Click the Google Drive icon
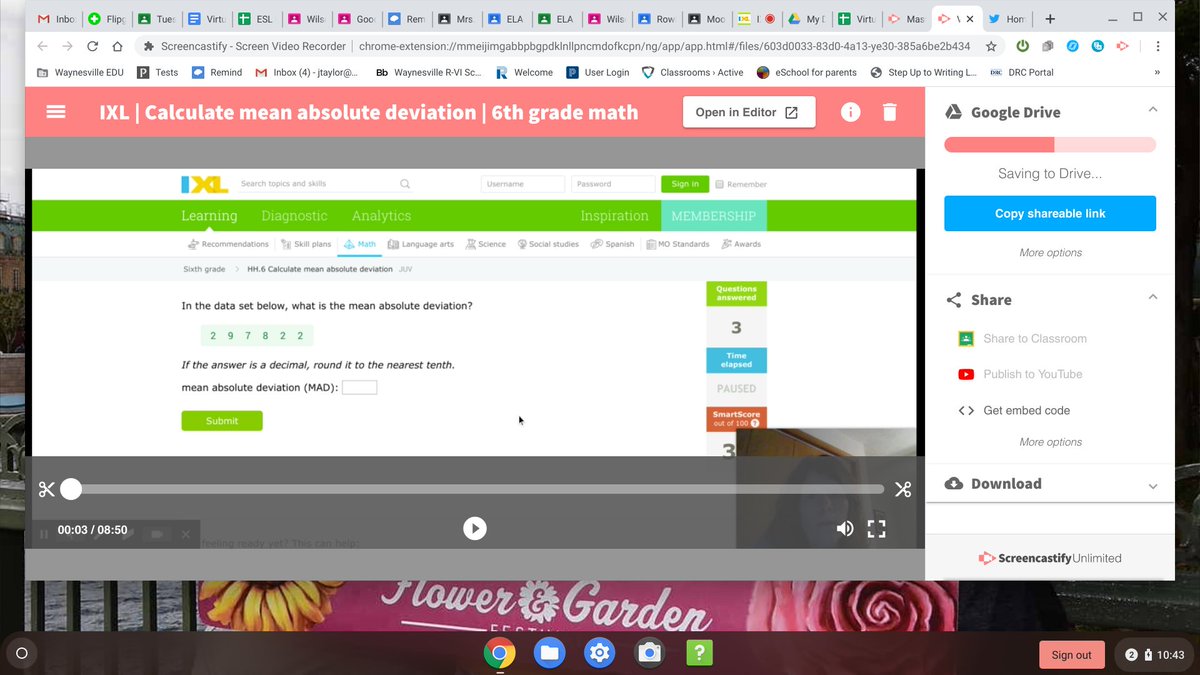The height and width of the screenshot is (675, 1200). click(x=954, y=112)
